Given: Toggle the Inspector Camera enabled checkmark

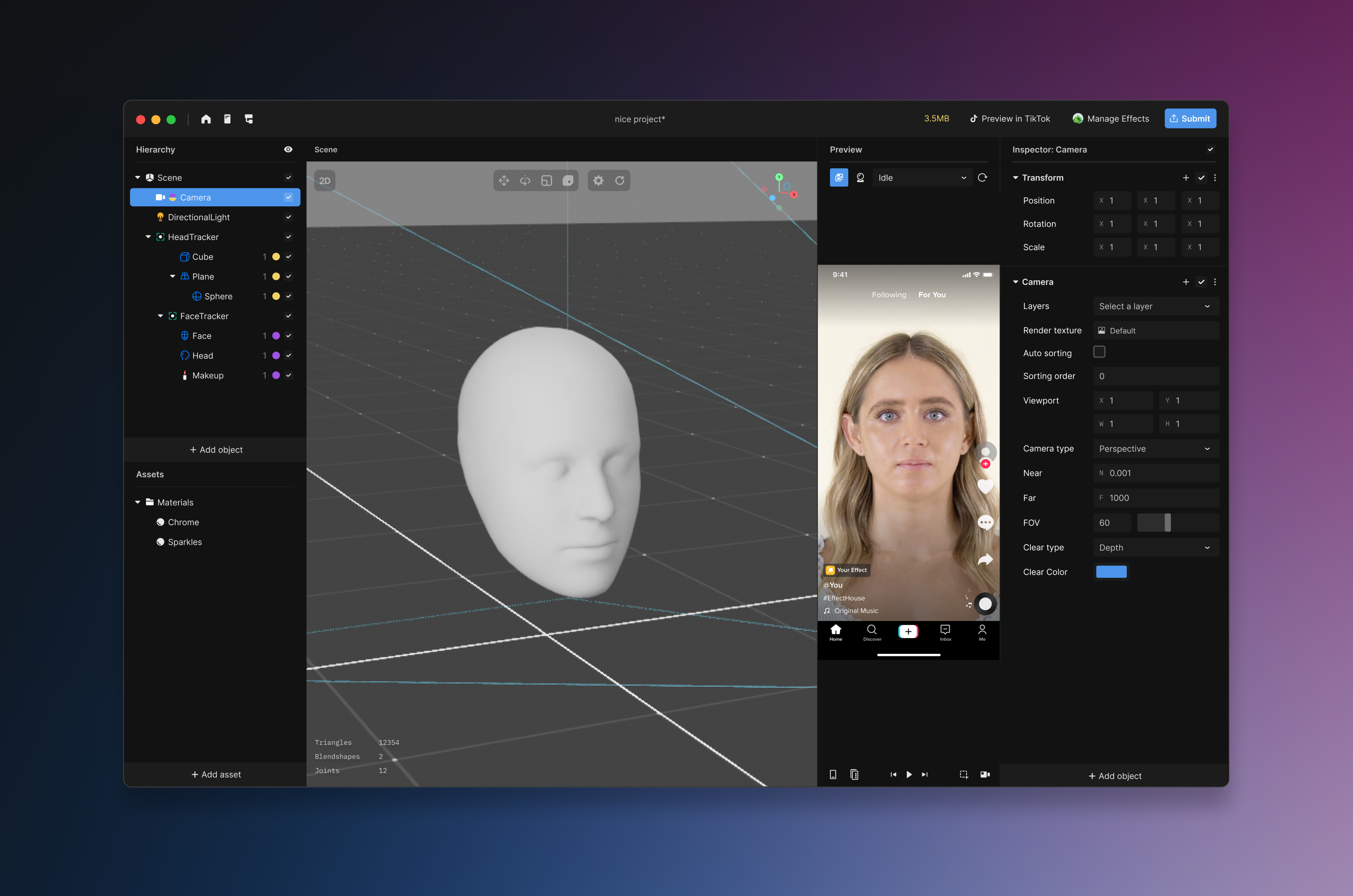Looking at the screenshot, I should click(x=1210, y=149).
